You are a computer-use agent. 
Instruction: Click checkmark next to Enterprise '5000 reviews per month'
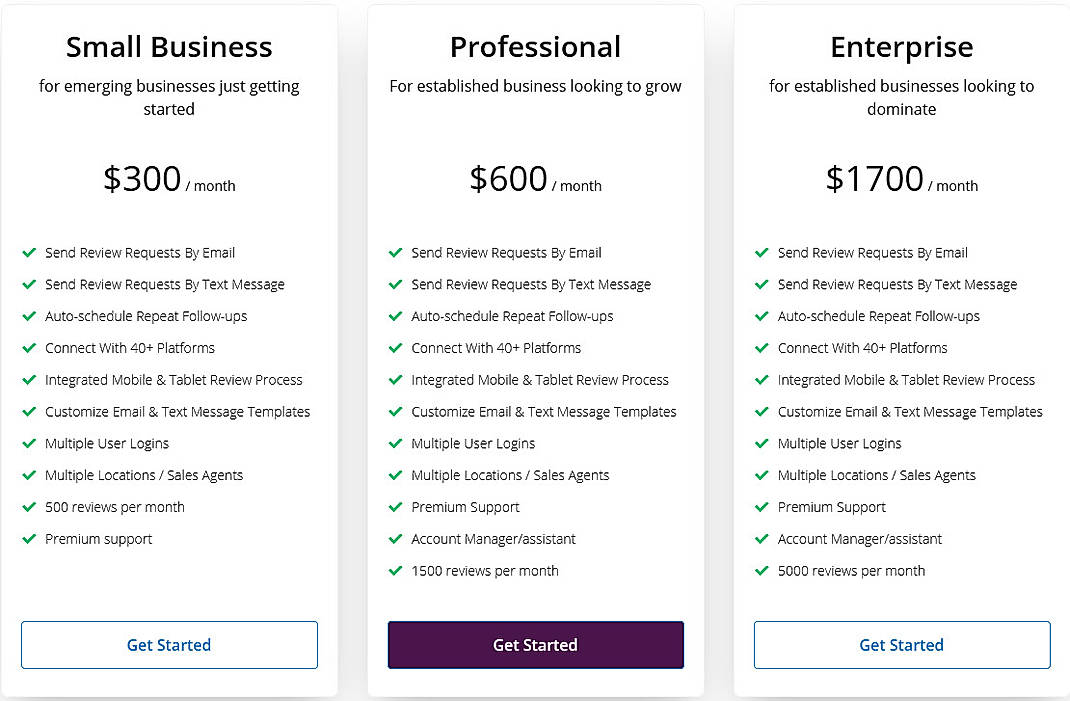tap(762, 571)
